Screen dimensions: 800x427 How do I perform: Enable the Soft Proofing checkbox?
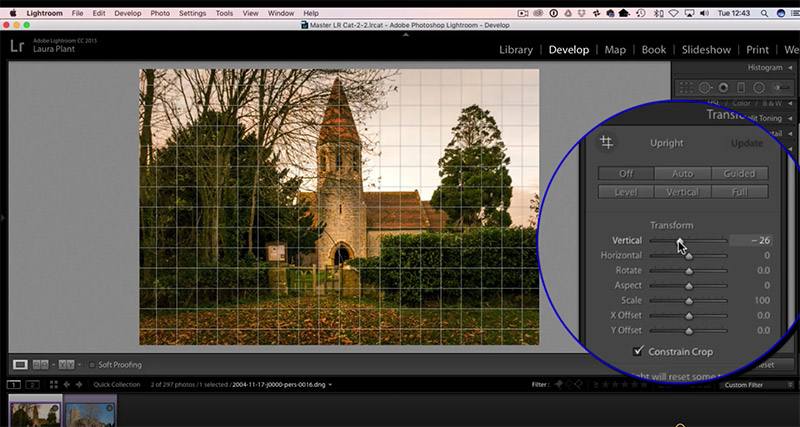tap(92, 365)
